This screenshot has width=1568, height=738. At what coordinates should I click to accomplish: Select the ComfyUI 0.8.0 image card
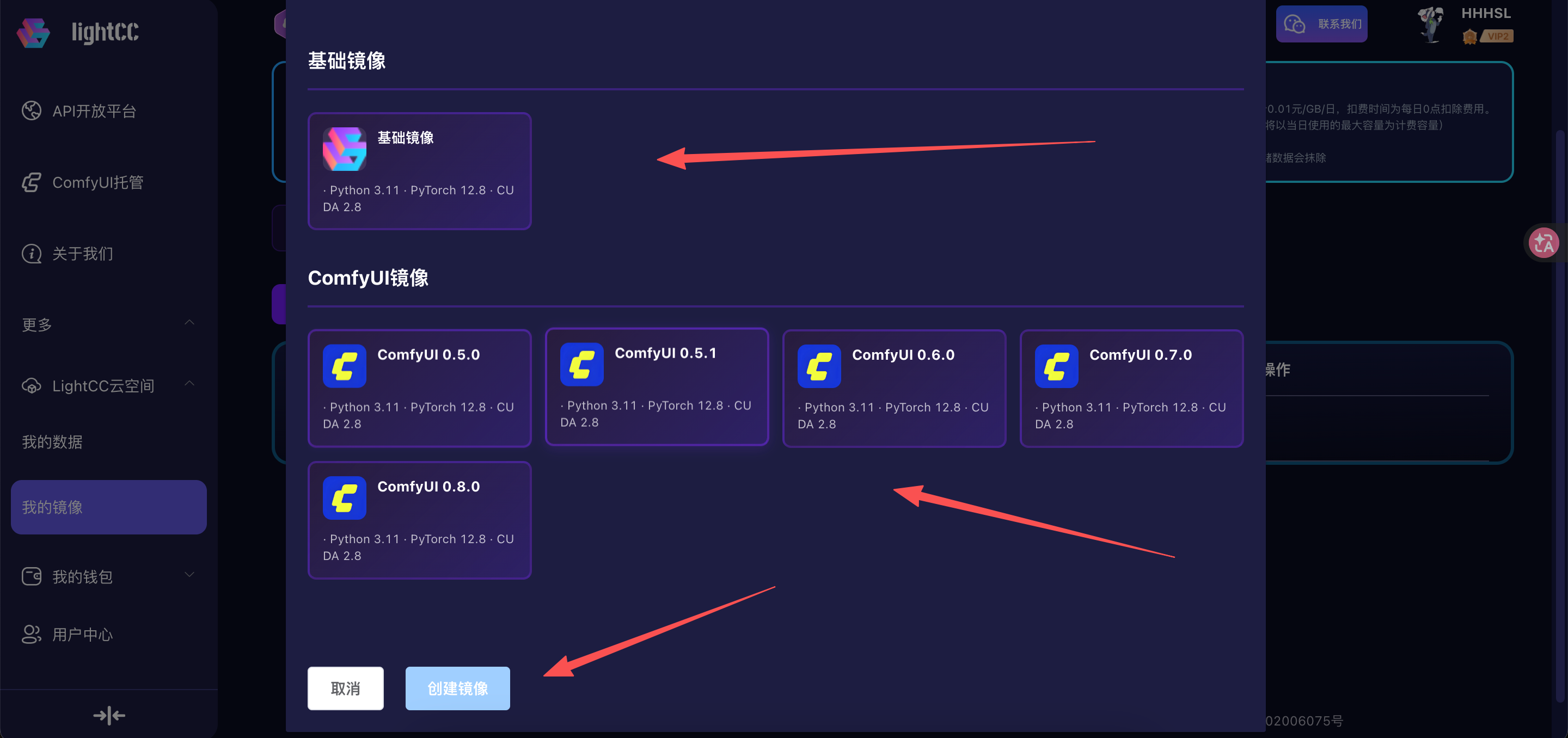[x=419, y=520]
